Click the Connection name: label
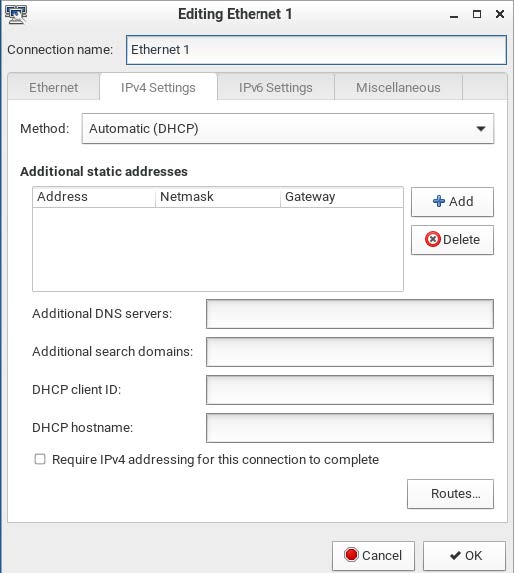The height and width of the screenshot is (573, 514). tap(60, 50)
